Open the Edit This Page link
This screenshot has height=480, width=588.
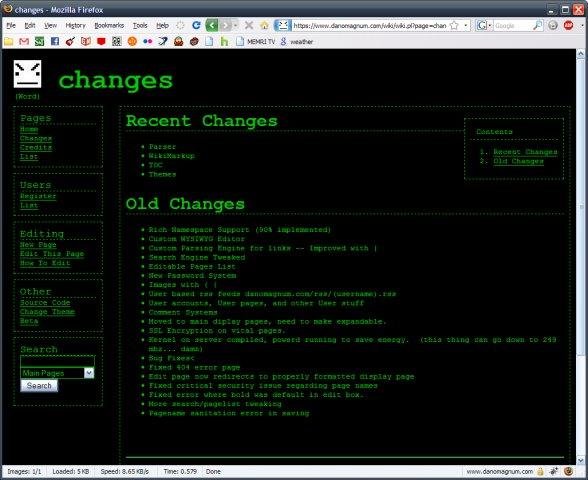click(x=52, y=254)
